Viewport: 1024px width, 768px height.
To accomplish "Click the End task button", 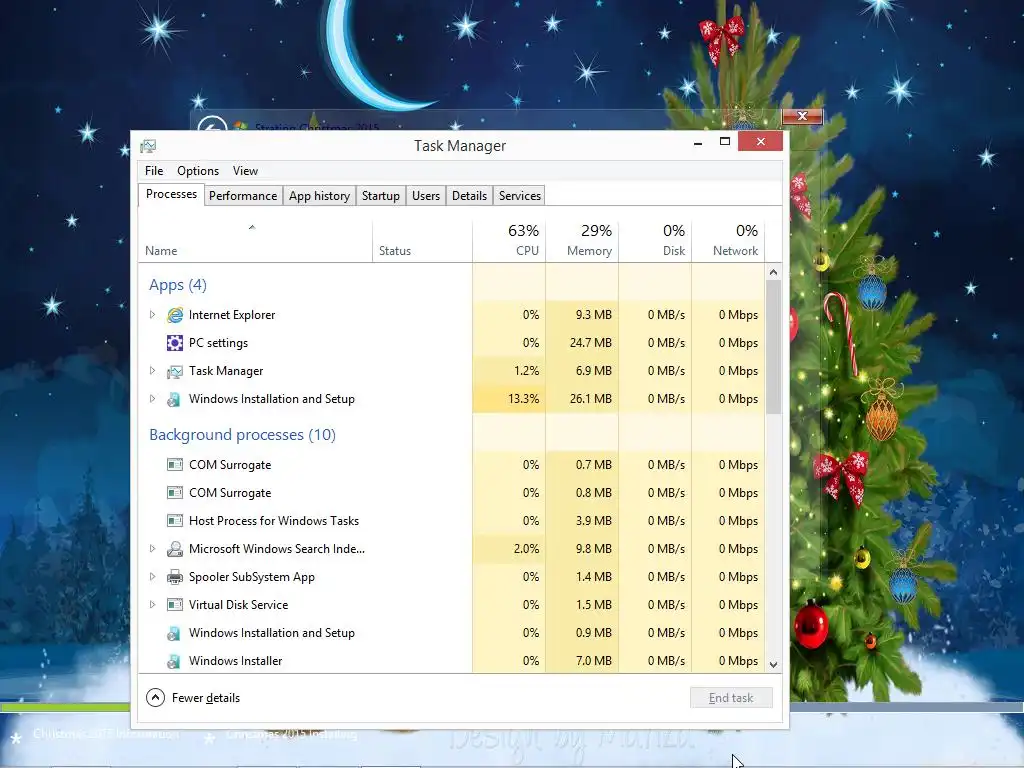I will [731, 697].
